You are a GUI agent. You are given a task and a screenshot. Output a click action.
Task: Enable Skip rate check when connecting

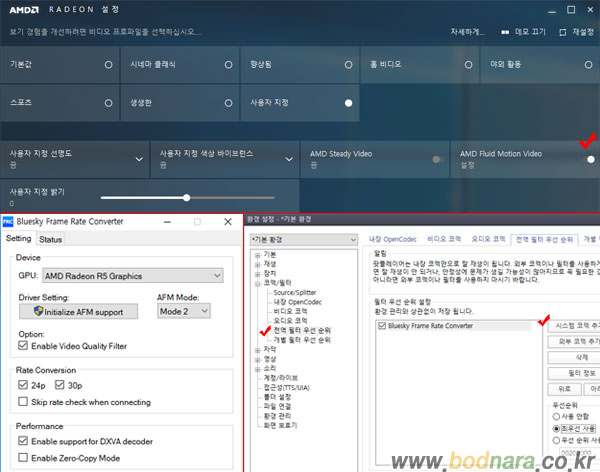[23, 402]
